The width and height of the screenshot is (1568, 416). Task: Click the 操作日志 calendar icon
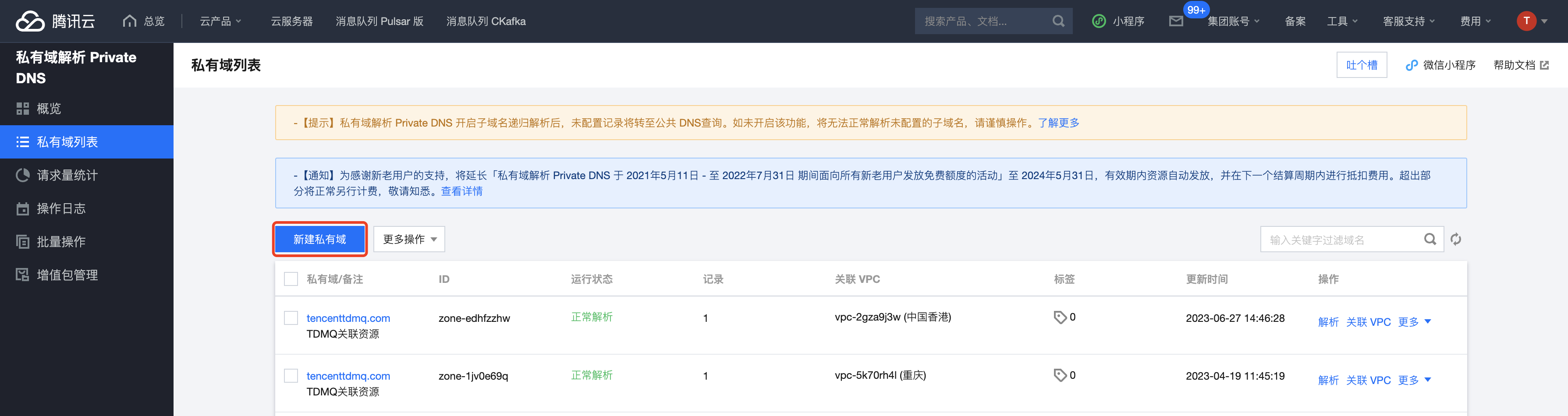pyautogui.click(x=22, y=208)
